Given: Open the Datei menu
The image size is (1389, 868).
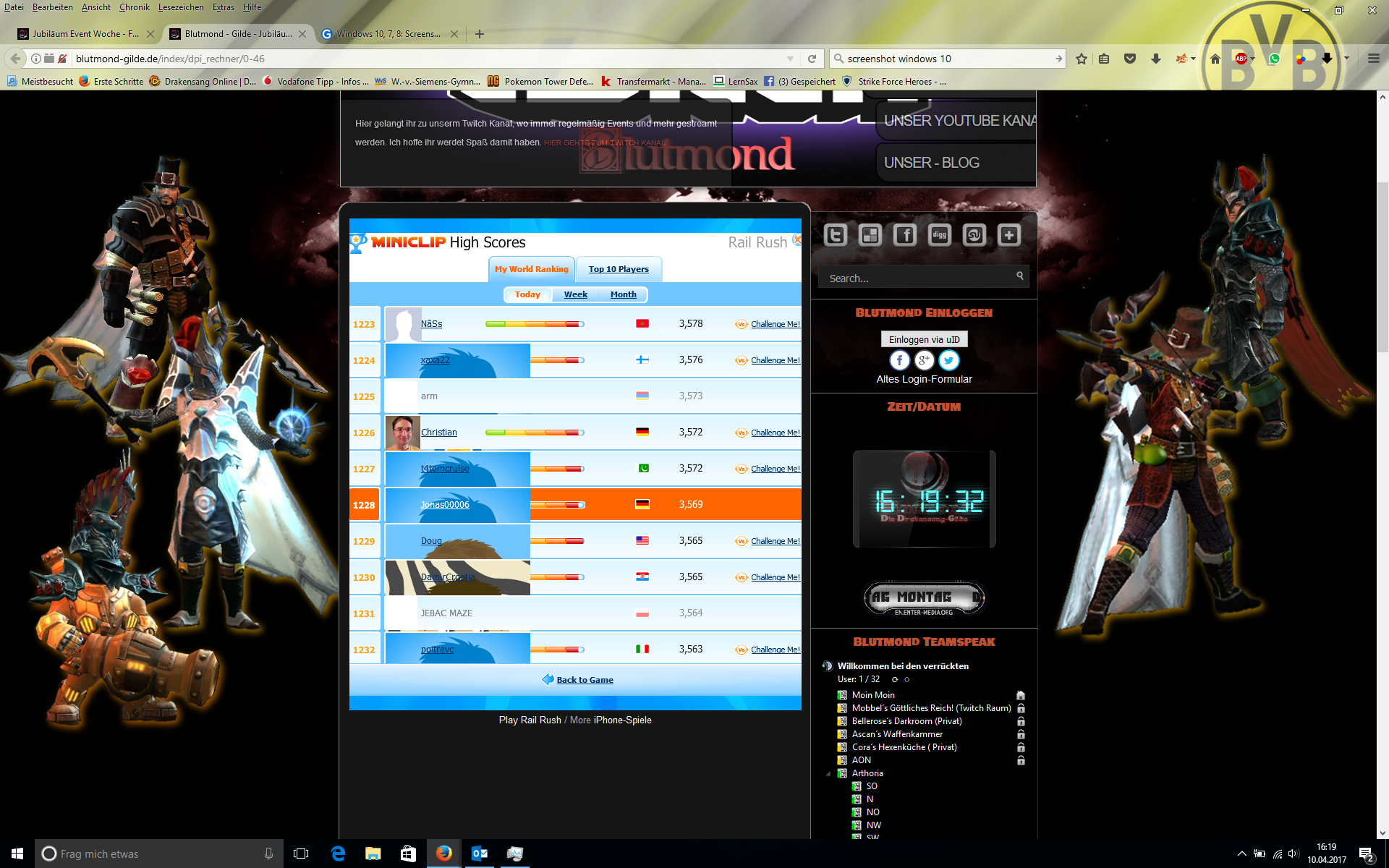Looking at the screenshot, I should 14,7.
